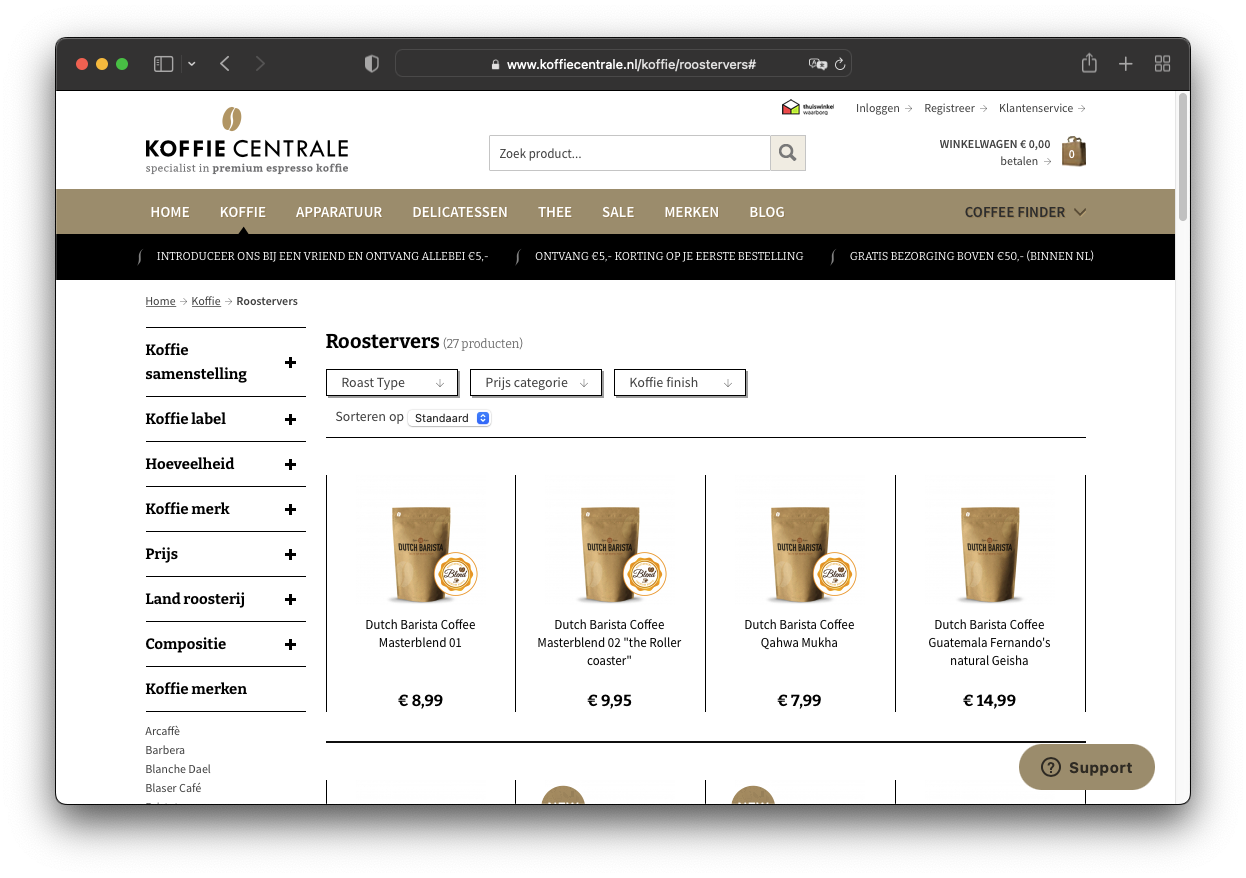This screenshot has height=878, width=1246.
Task: Open the Guatemala Fernando's Geisha bag image
Action: pos(990,554)
